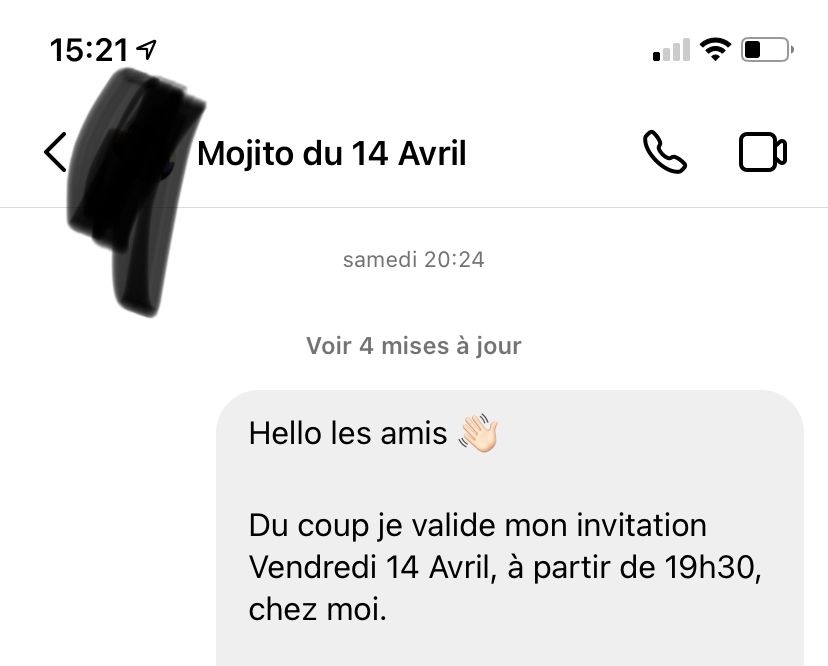Tap the battery indicator icon
828x666 pixels.
click(767, 49)
